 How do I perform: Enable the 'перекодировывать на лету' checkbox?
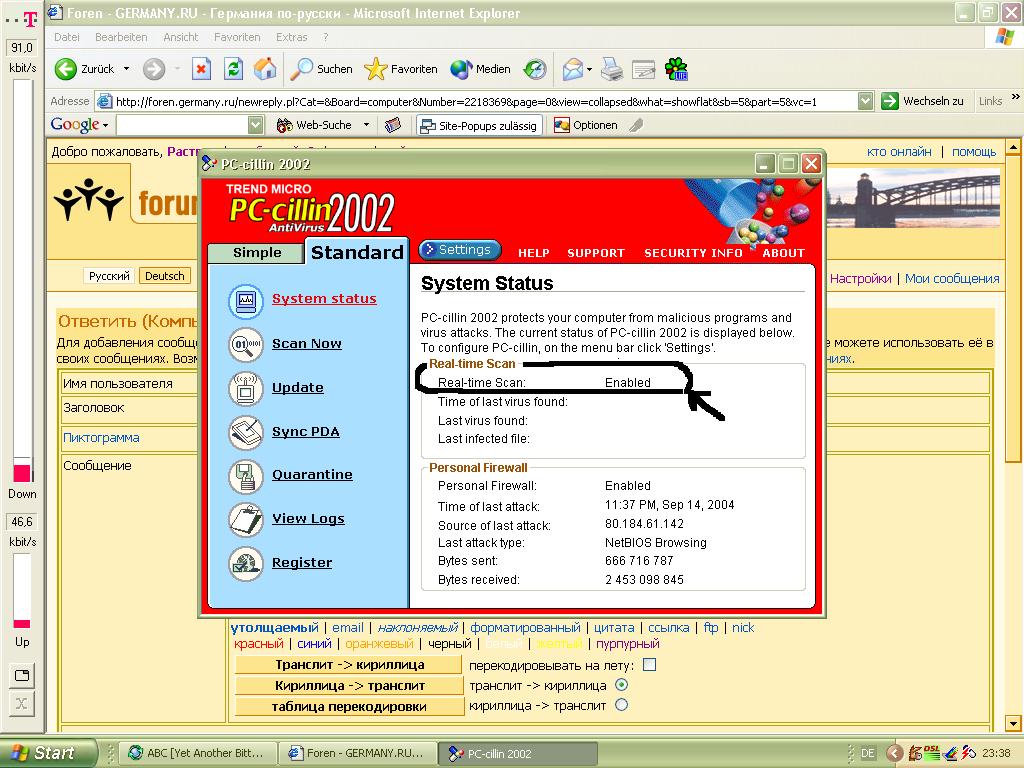650,665
